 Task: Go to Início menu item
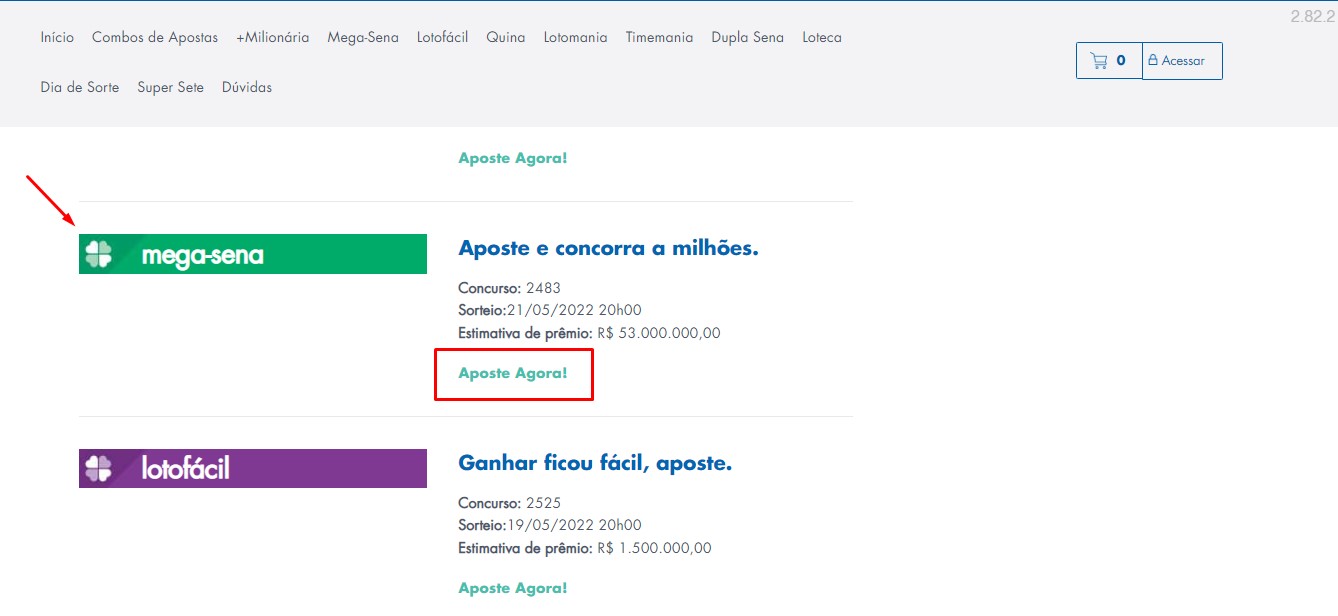[x=57, y=37]
